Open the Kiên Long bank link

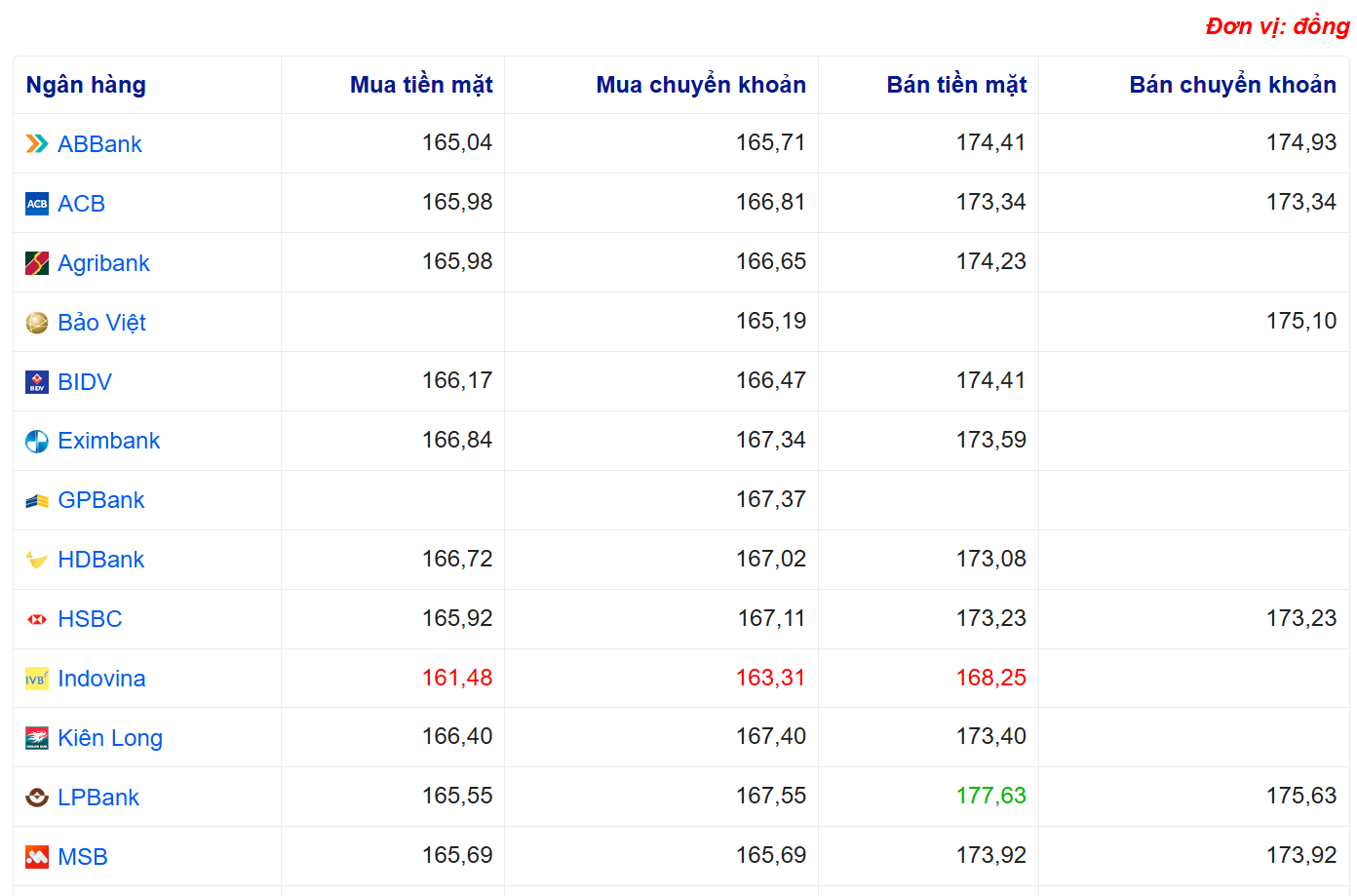[110, 738]
